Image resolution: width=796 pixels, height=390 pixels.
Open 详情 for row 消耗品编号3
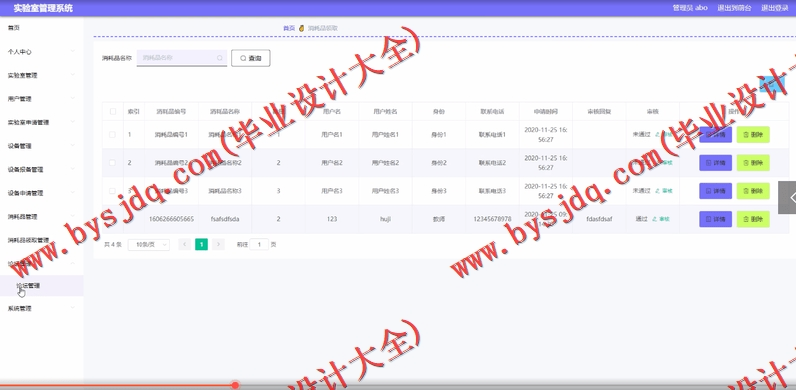point(715,191)
